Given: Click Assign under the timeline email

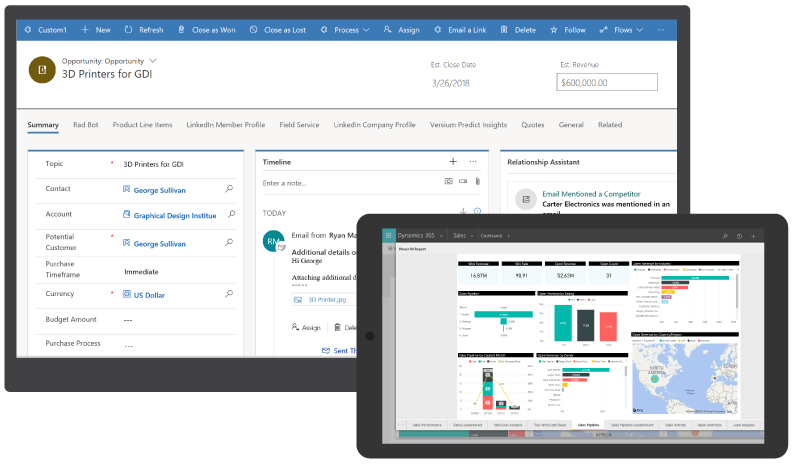Looking at the screenshot, I should (x=306, y=327).
